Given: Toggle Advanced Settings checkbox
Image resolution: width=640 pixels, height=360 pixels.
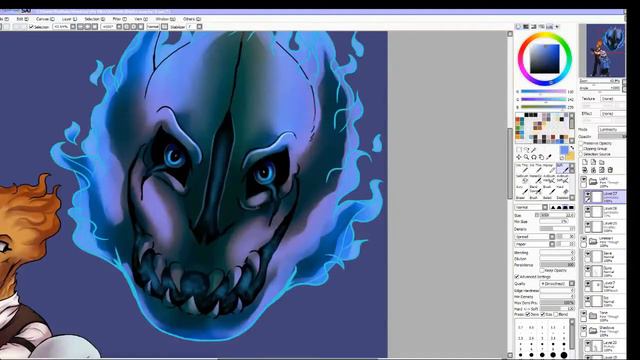Looking at the screenshot, I should pyautogui.click(x=517, y=276).
